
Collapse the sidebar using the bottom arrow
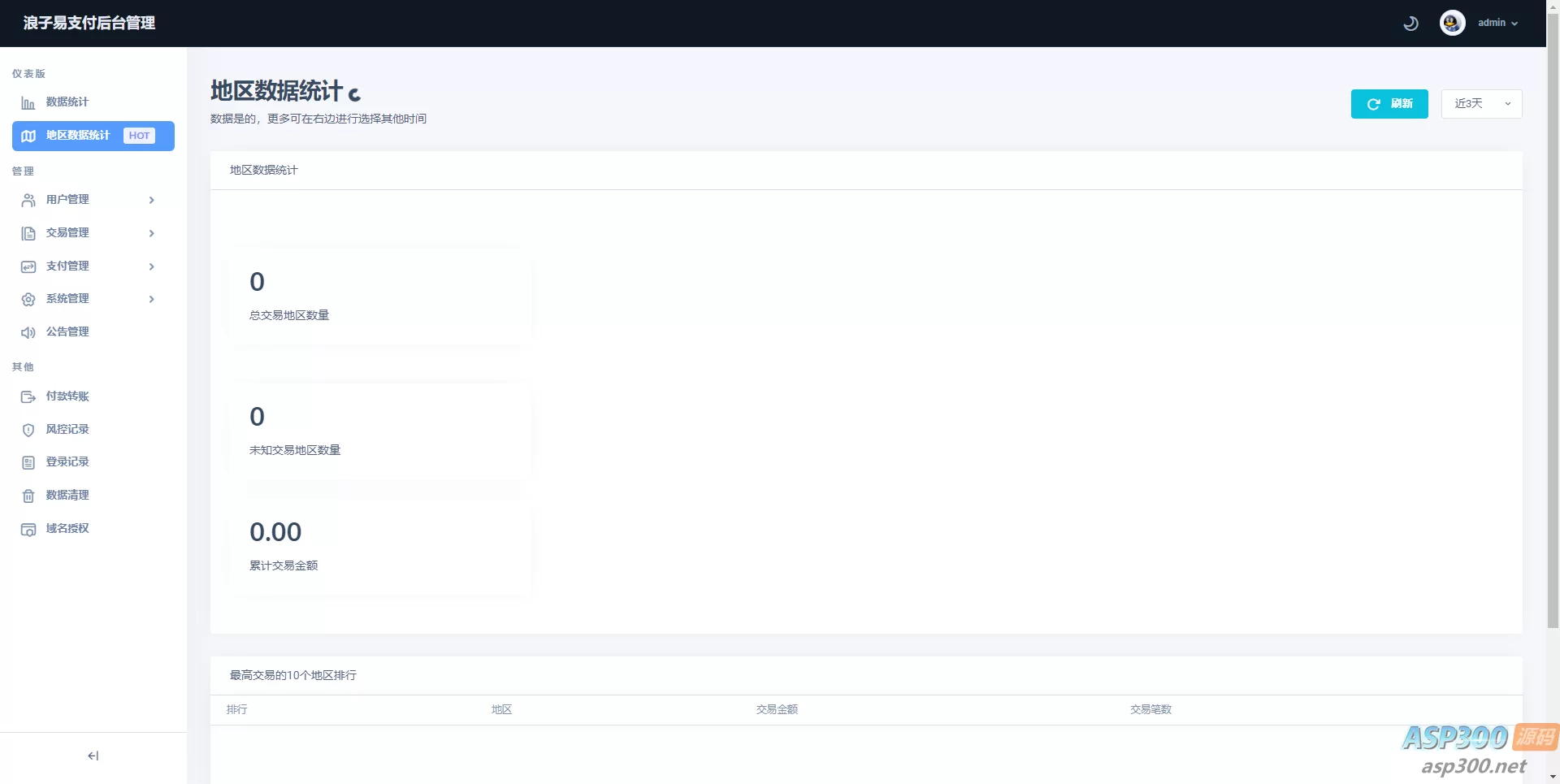click(x=93, y=756)
